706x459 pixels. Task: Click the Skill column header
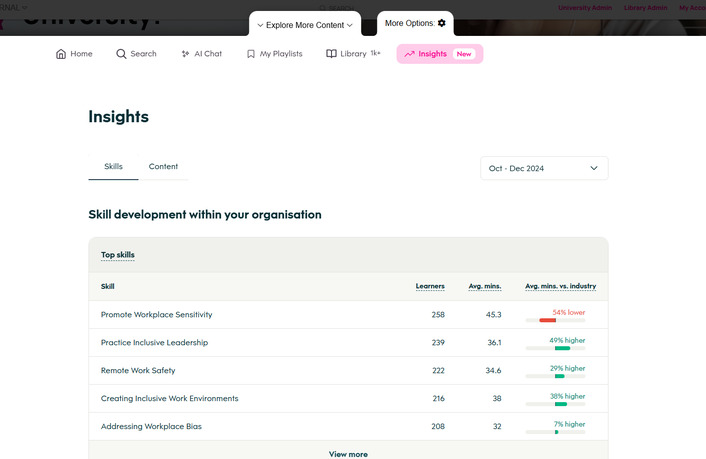click(108, 286)
